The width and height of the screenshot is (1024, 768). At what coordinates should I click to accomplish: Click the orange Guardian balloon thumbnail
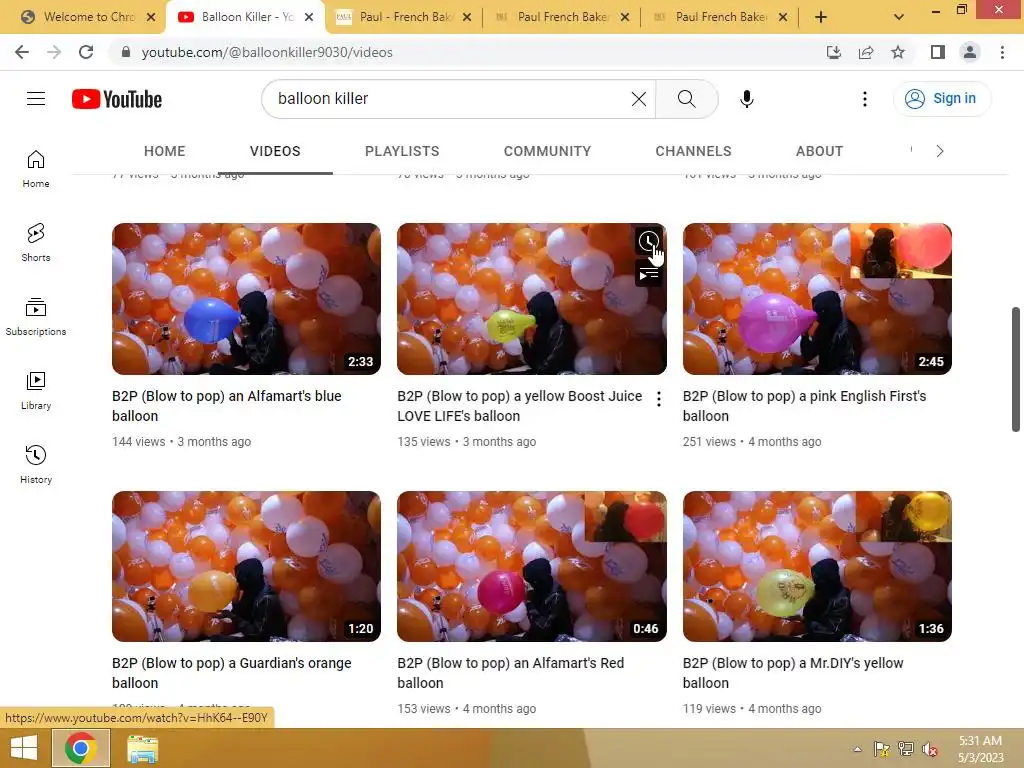click(246, 566)
